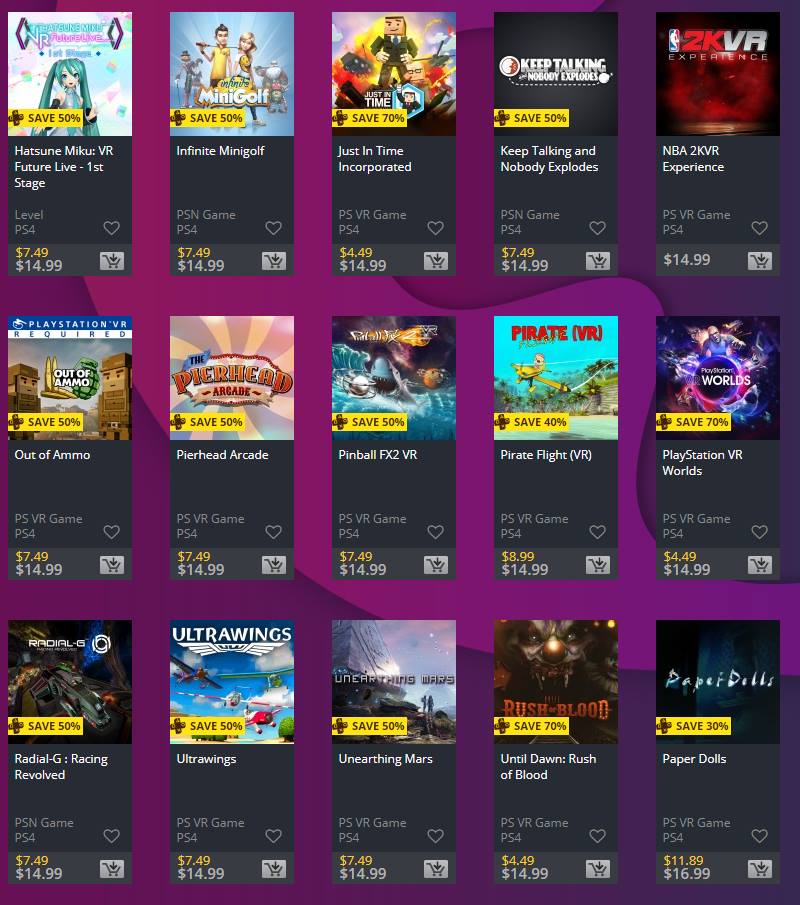Add Until Dawn: Rush of Blood to cart
The height and width of the screenshot is (905, 800).
point(598,869)
